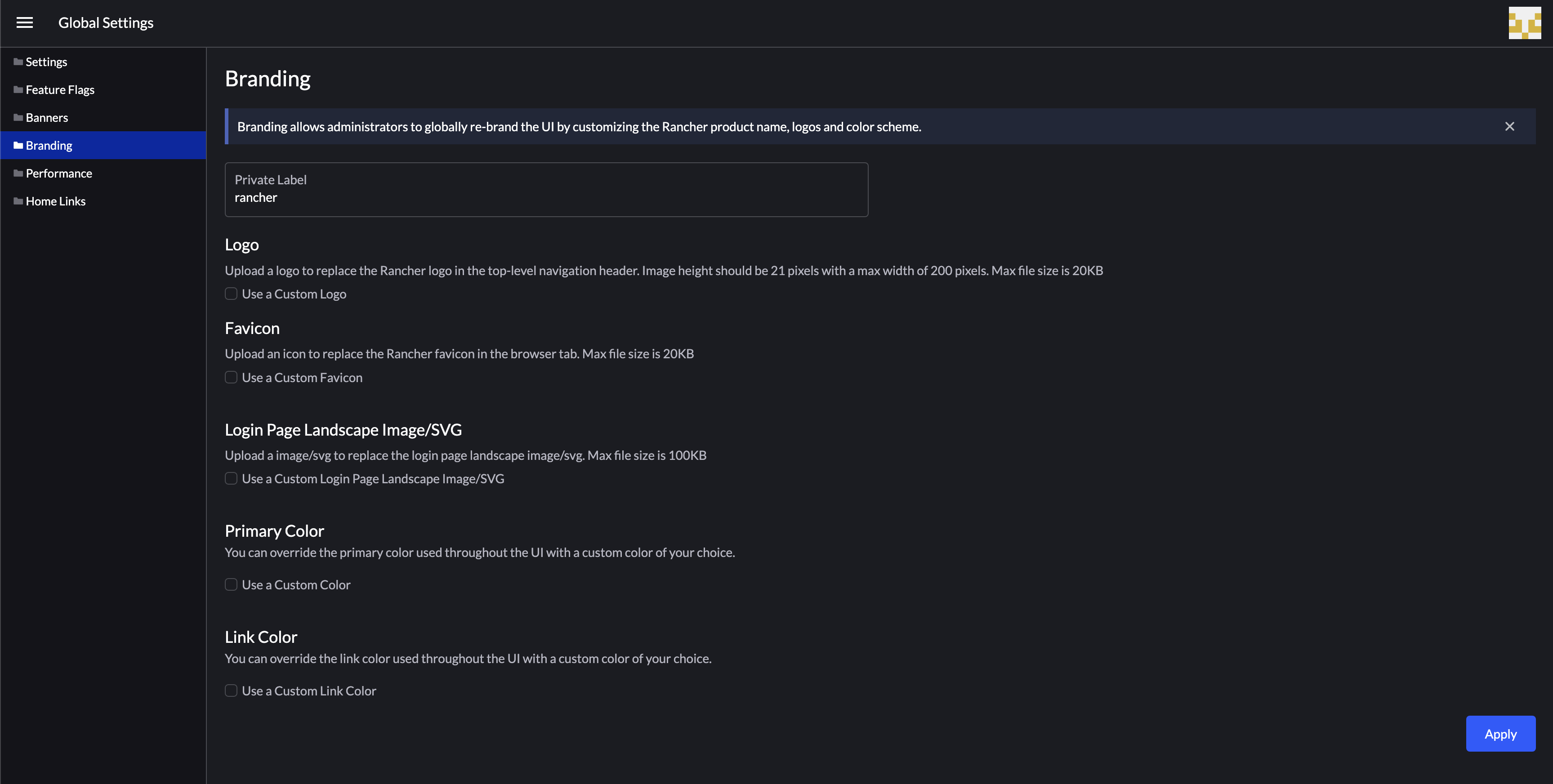Enable Use a Custom Color for primary color

point(231,584)
